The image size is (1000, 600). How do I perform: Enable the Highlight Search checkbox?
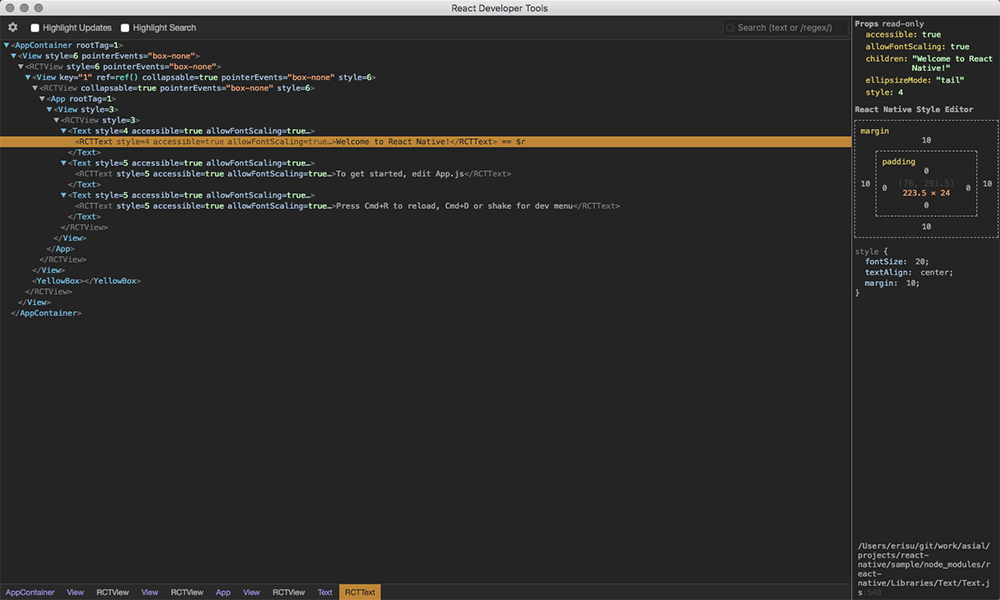click(x=125, y=27)
